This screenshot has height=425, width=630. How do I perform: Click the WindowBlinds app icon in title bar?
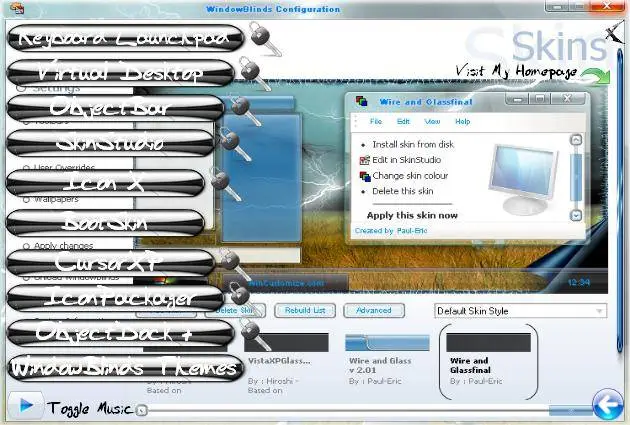pyautogui.click(x=17, y=7)
